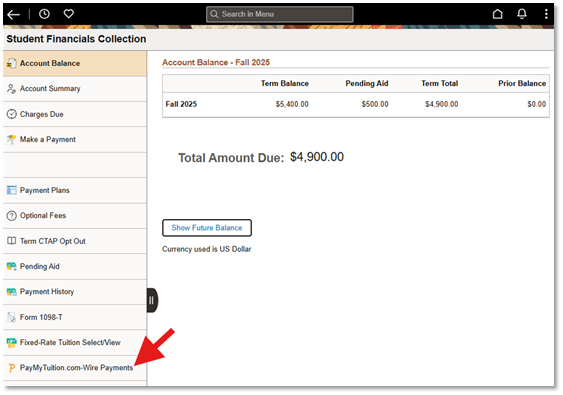Viewport: 563px width, 395px height.
Task: Click the $5,400.00 term balance value
Action: click(x=292, y=104)
